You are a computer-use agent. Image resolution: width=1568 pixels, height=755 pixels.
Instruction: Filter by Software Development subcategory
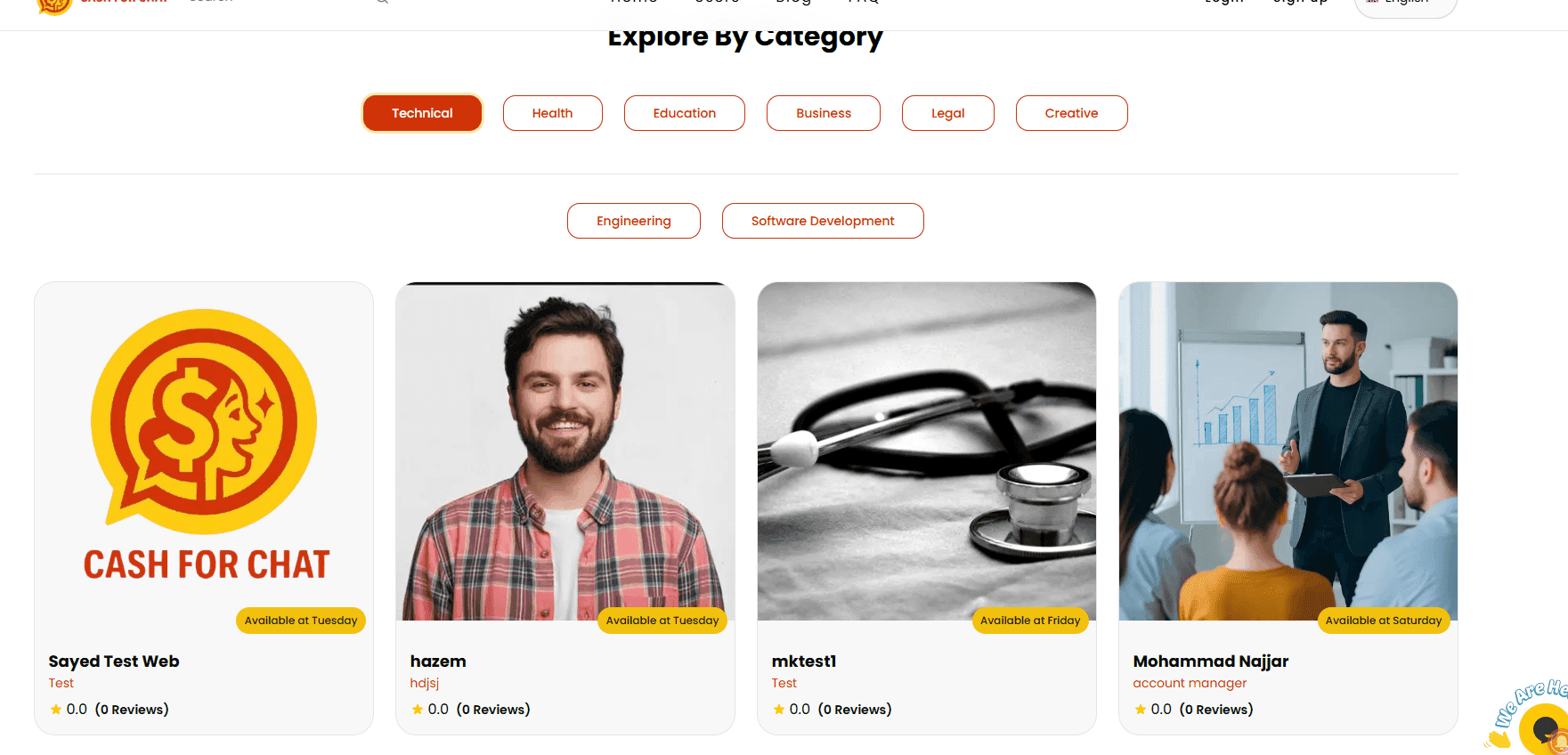click(x=823, y=221)
